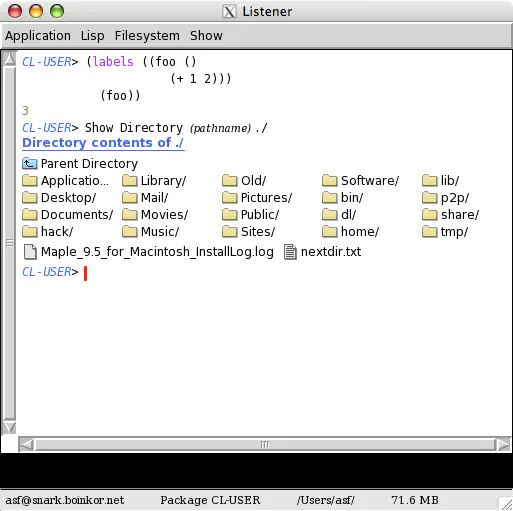513x511 pixels.
Task: Click the Library folder icon
Action: [x=129, y=181]
